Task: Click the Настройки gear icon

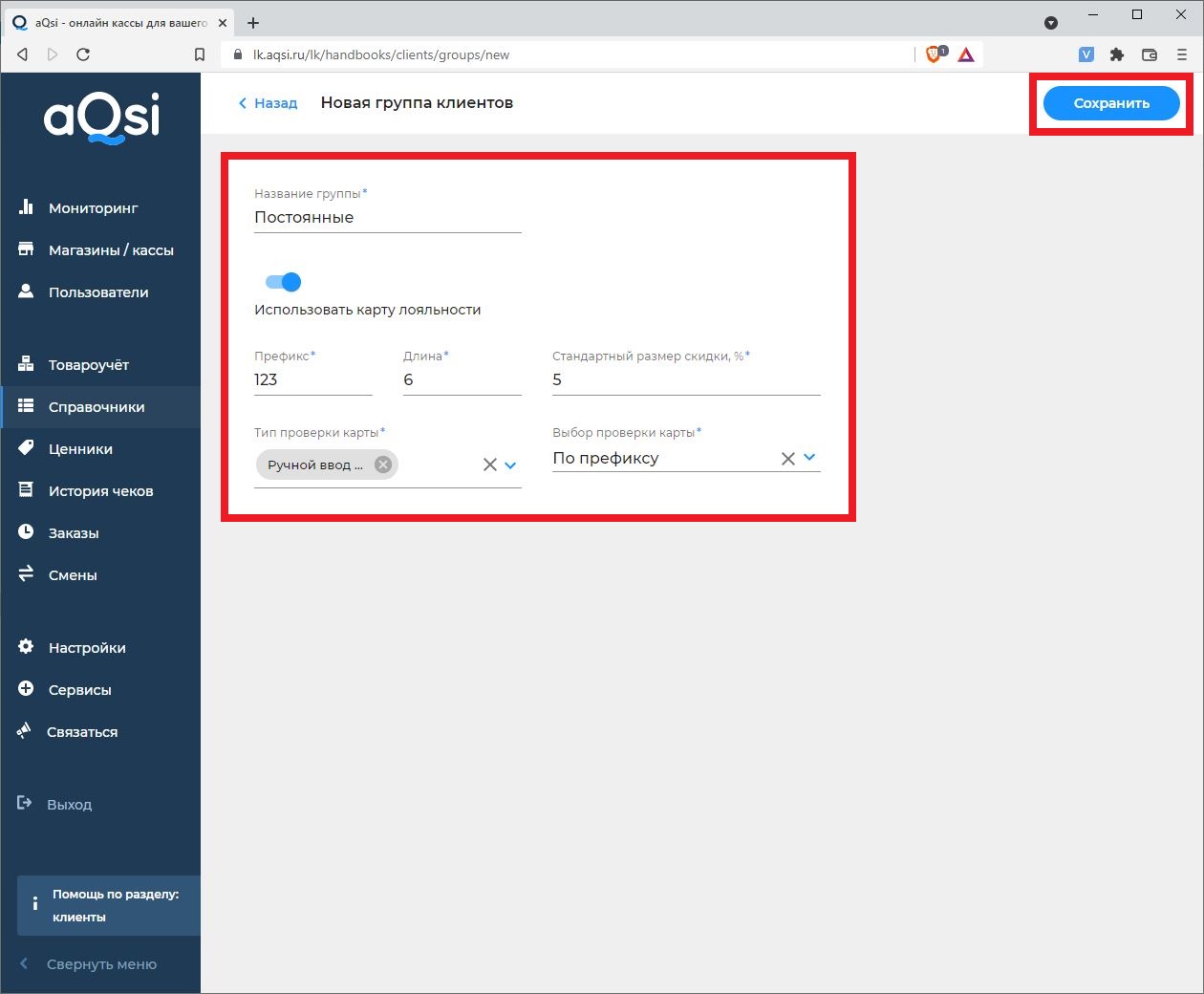Action: [x=26, y=647]
